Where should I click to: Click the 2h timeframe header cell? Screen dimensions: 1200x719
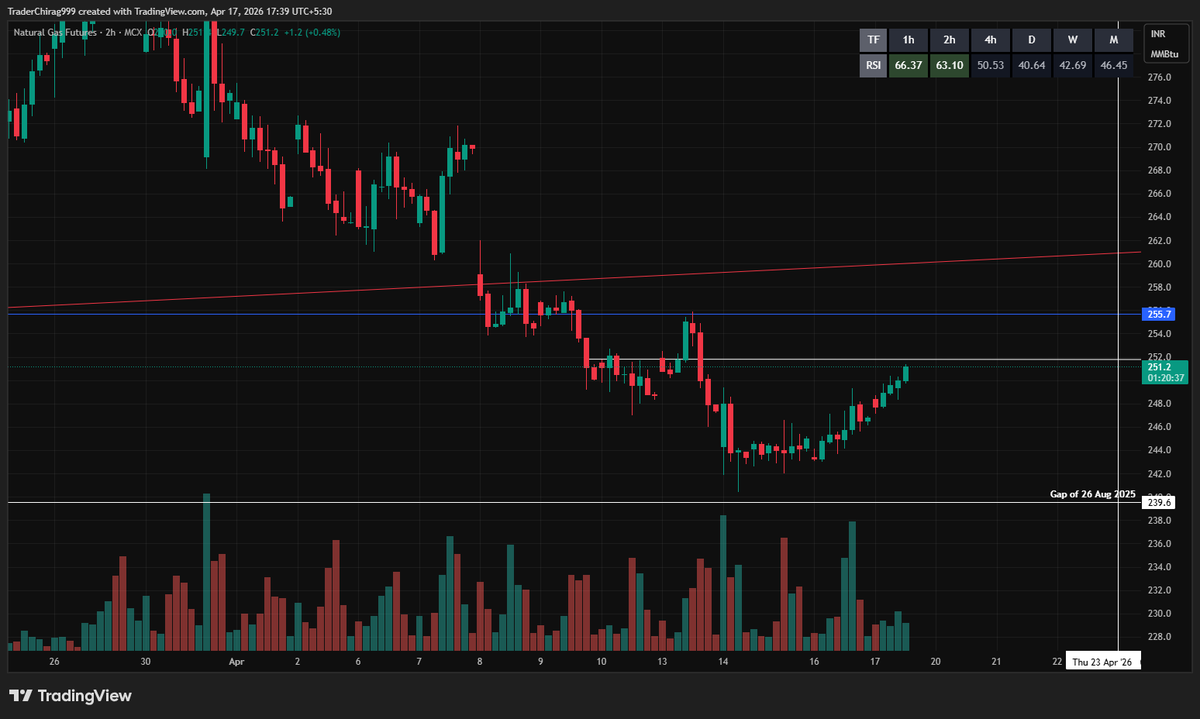point(949,40)
